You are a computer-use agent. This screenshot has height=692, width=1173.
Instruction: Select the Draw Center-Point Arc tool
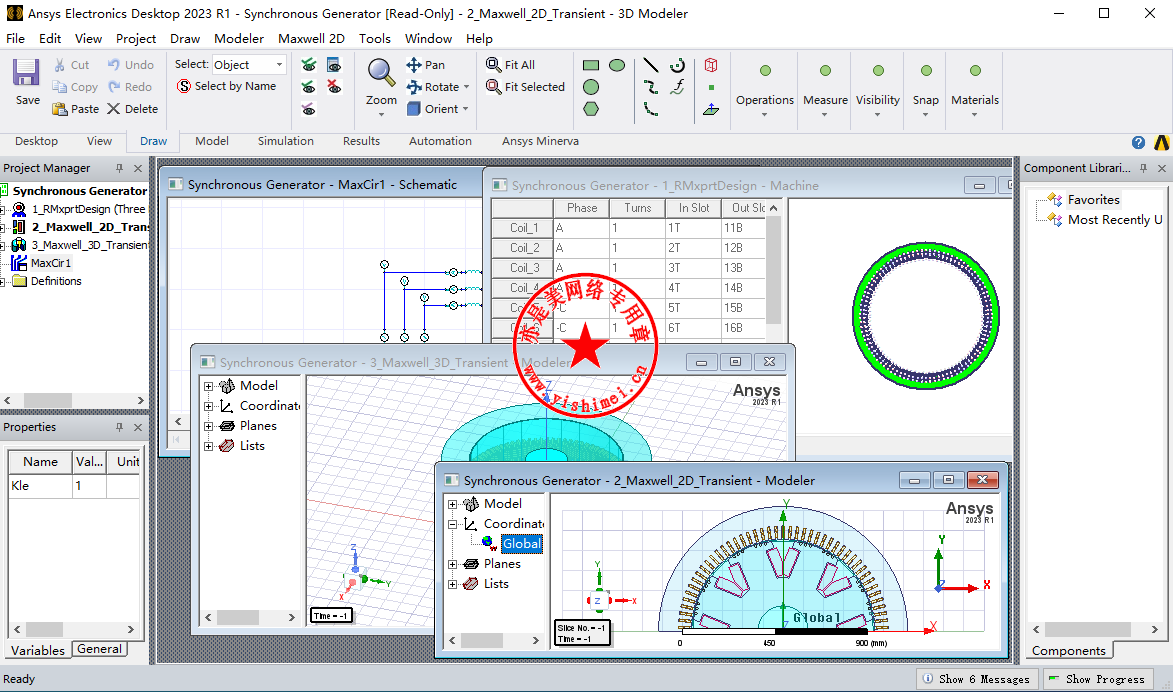pyautogui.click(x=677, y=66)
